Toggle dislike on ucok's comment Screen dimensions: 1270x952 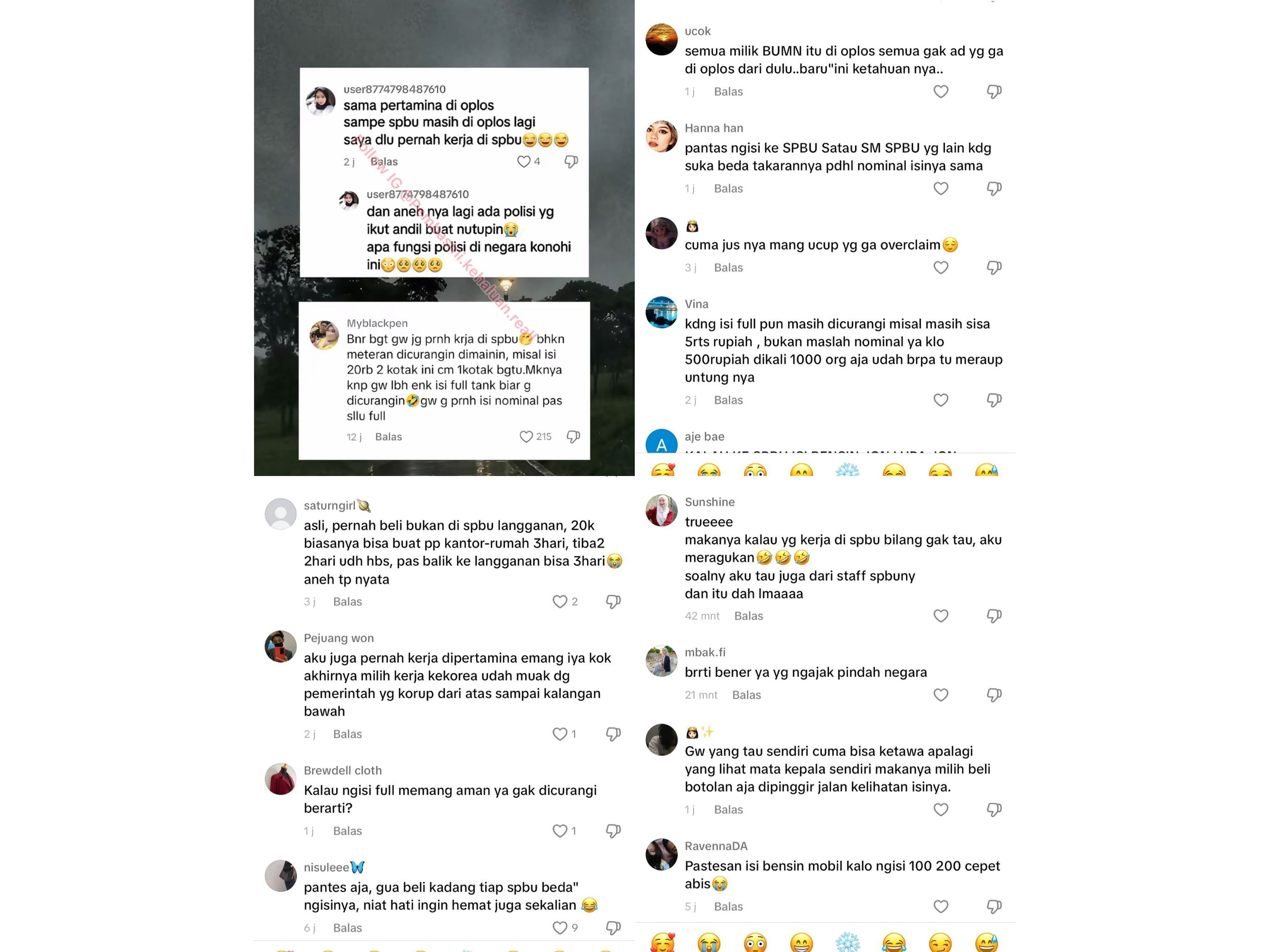(994, 92)
